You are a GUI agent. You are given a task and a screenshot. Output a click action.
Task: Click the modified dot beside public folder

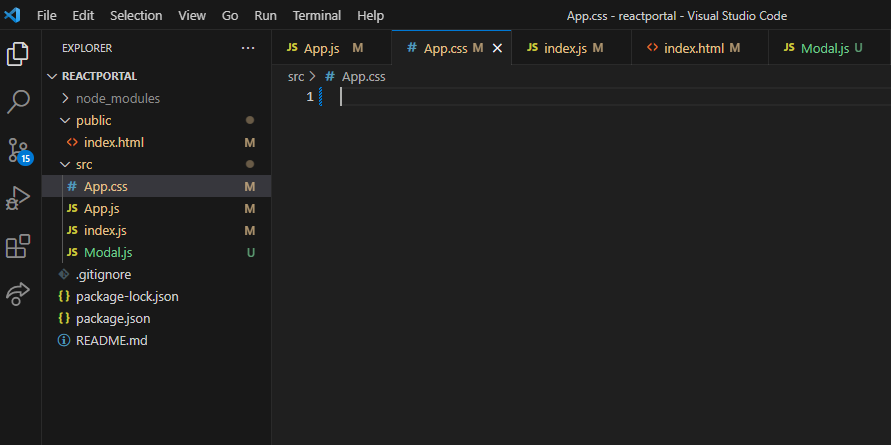tap(249, 120)
